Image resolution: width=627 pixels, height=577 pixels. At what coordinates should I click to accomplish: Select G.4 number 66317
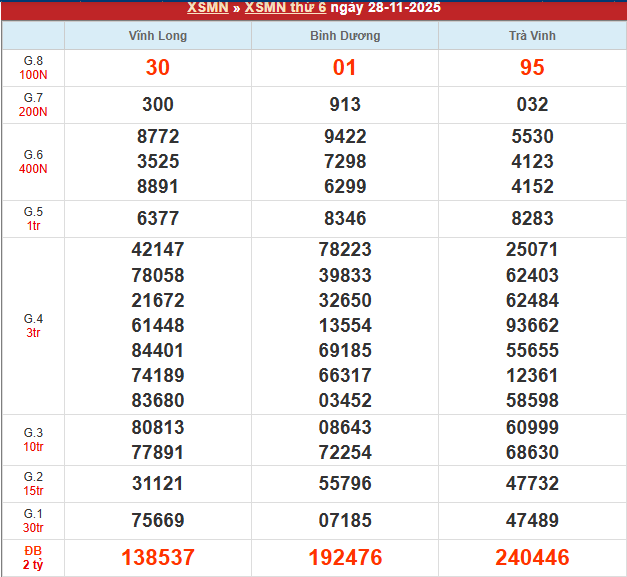tap(345, 375)
